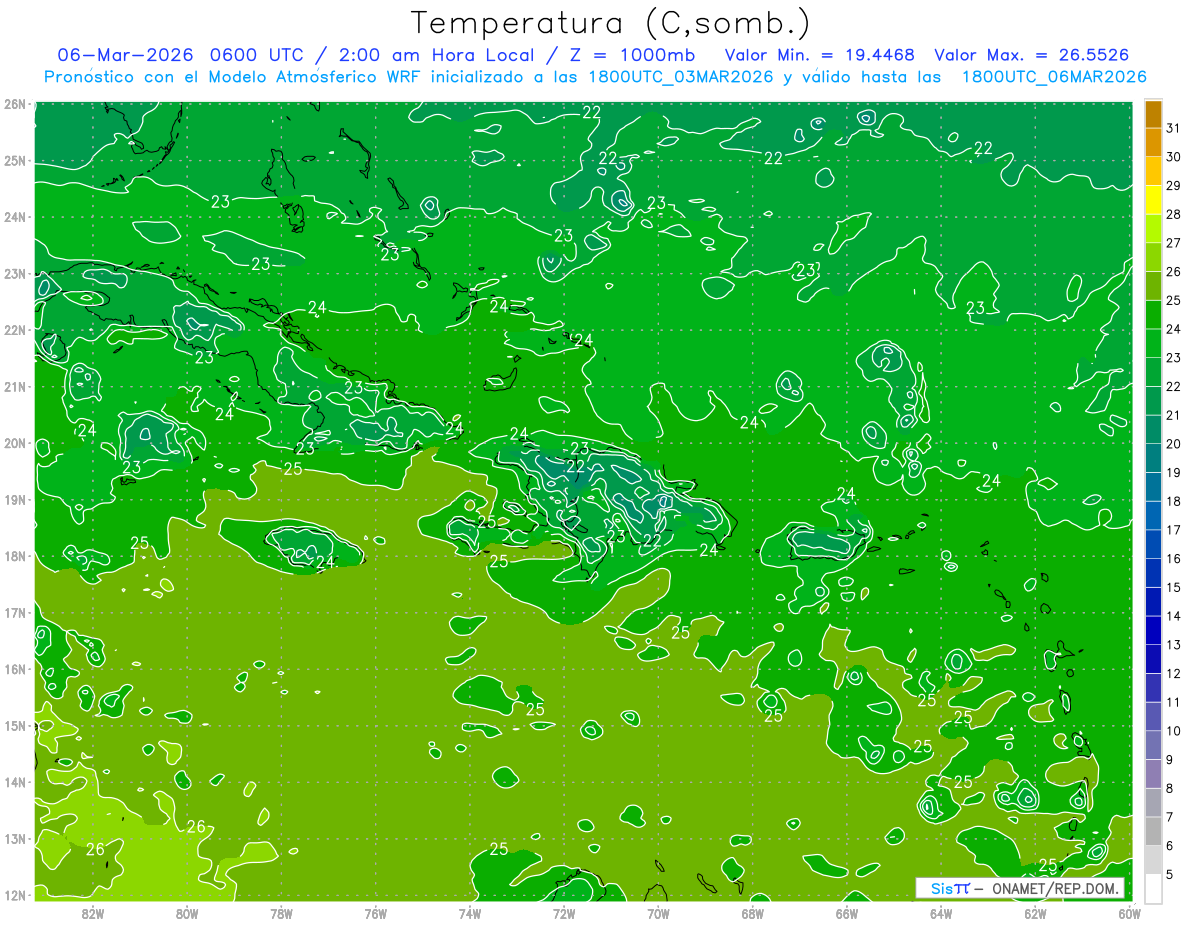Click the '18N' latitude label
Viewport: 1200px width, 927px height.
pyautogui.click(x=14, y=556)
